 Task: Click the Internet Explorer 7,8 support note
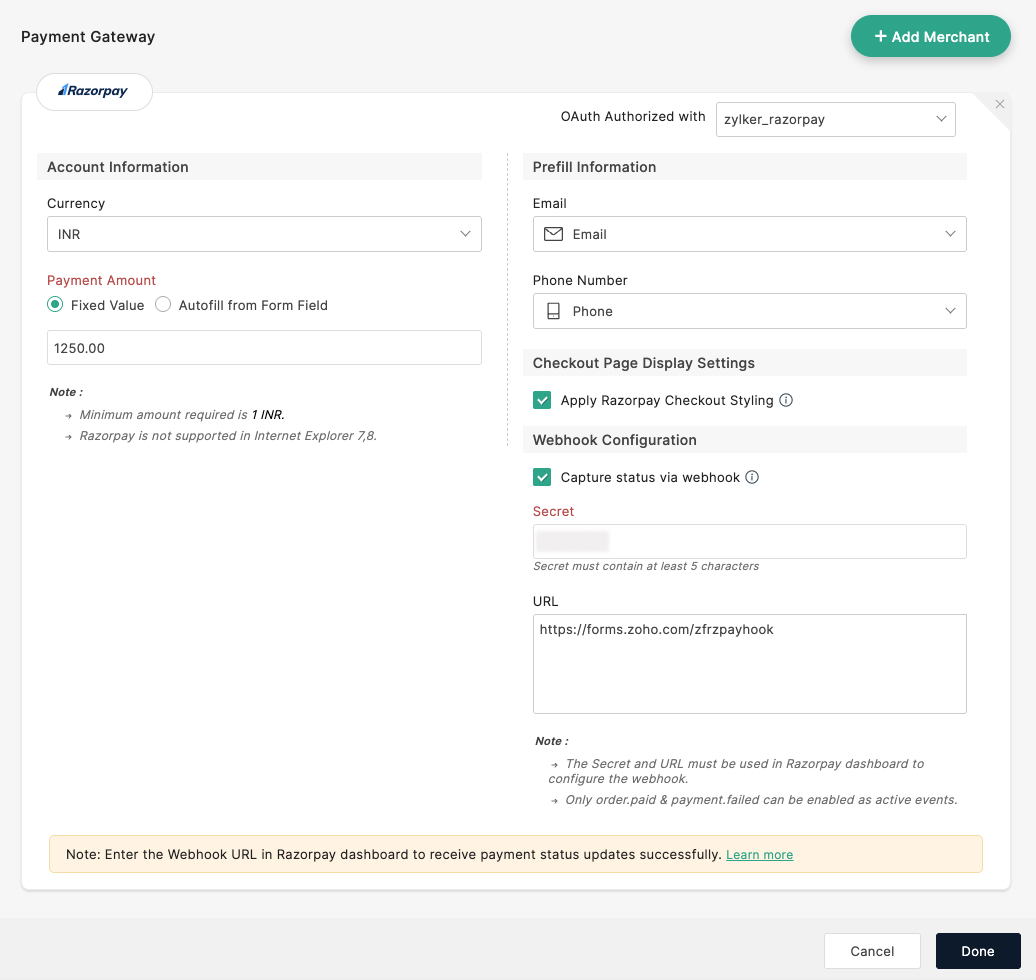point(228,435)
